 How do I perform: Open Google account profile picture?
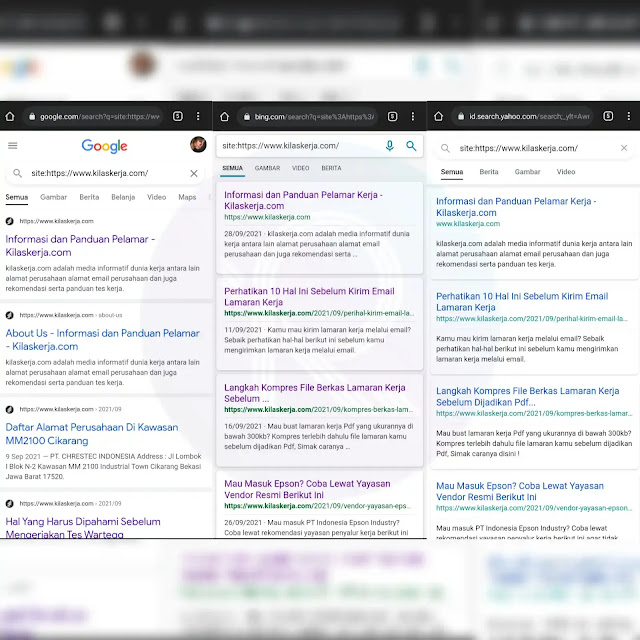point(198,144)
